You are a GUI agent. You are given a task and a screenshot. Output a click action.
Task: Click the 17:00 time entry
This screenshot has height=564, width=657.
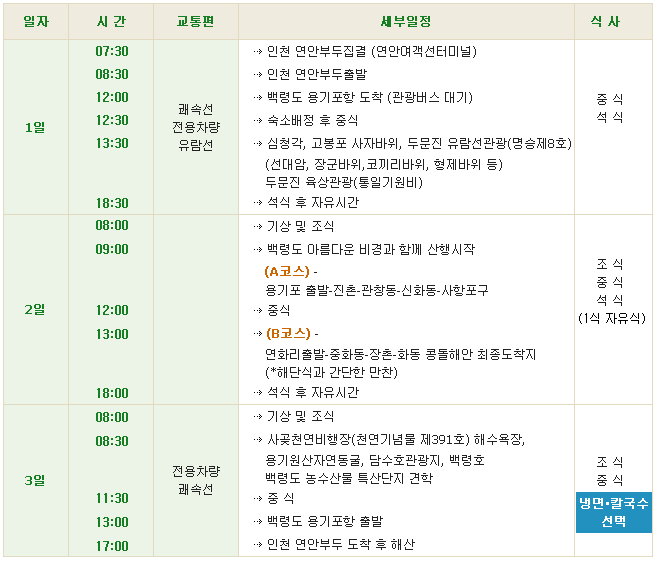[x=112, y=546]
